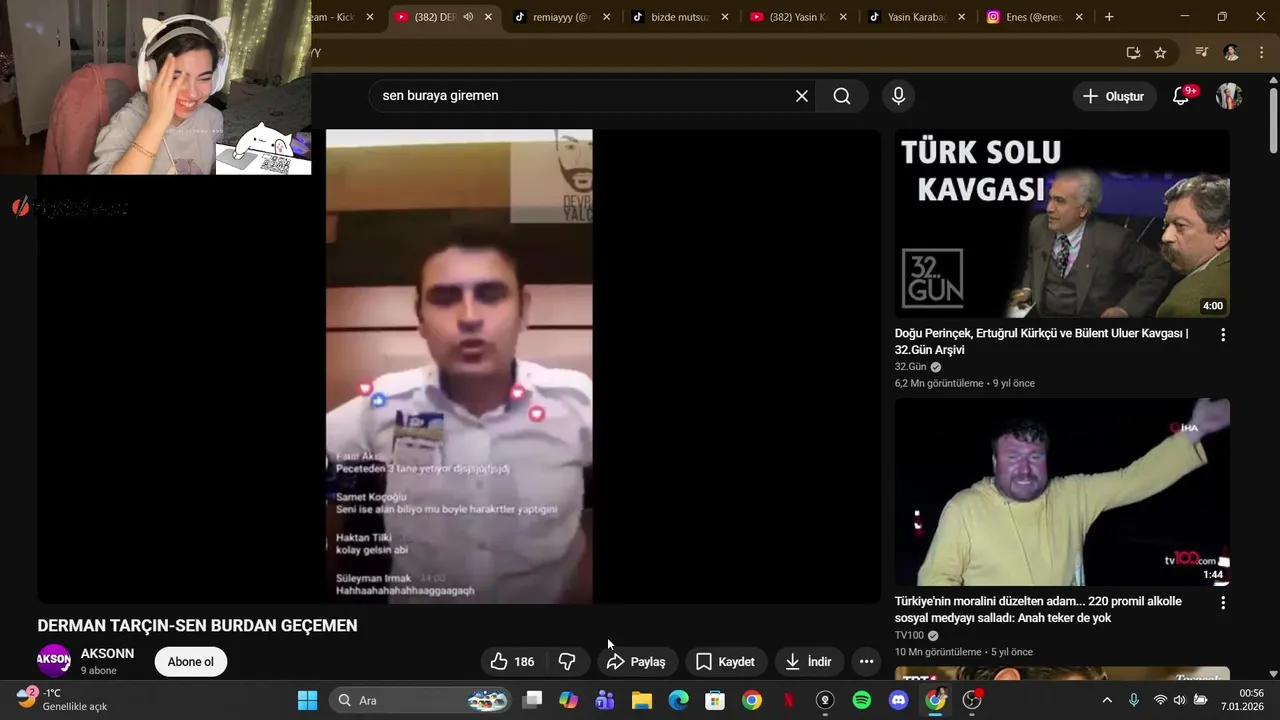Click install app icon in address bar
This screenshot has width=1280, height=720.
[1133, 53]
